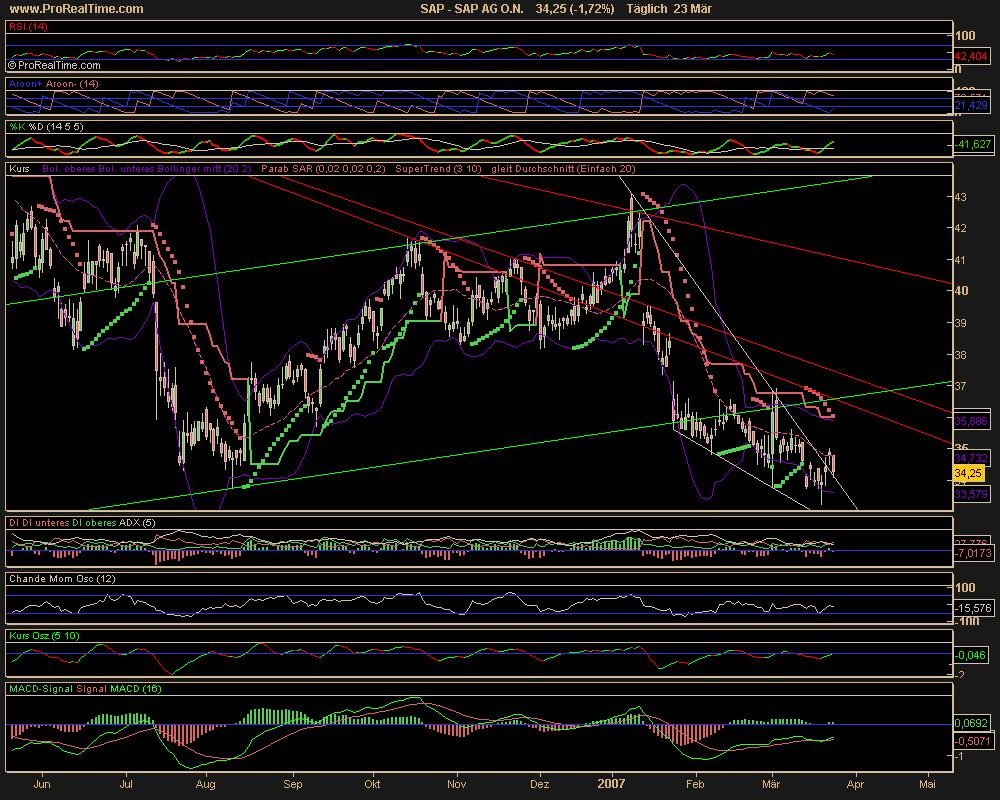Select the RSI (14) indicator label
Image resolution: width=1000 pixels, height=800 pixels.
(28, 27)
